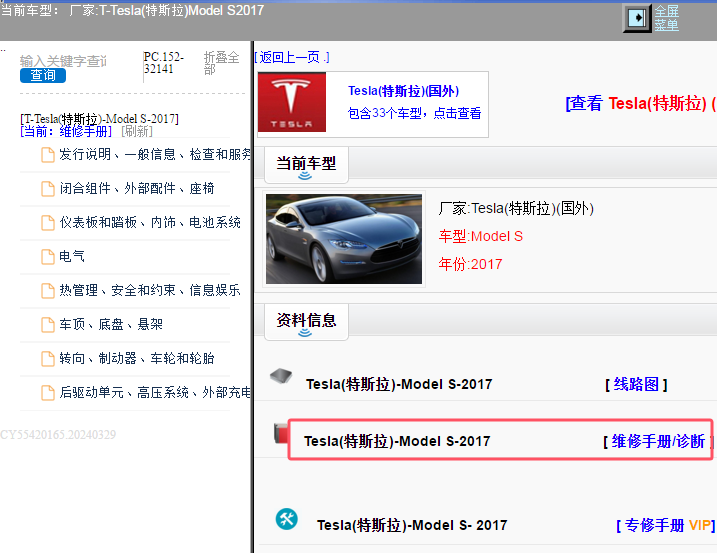The image size is (717, 553).
Task: Click the keyword search input field
Action: (63, 61)
